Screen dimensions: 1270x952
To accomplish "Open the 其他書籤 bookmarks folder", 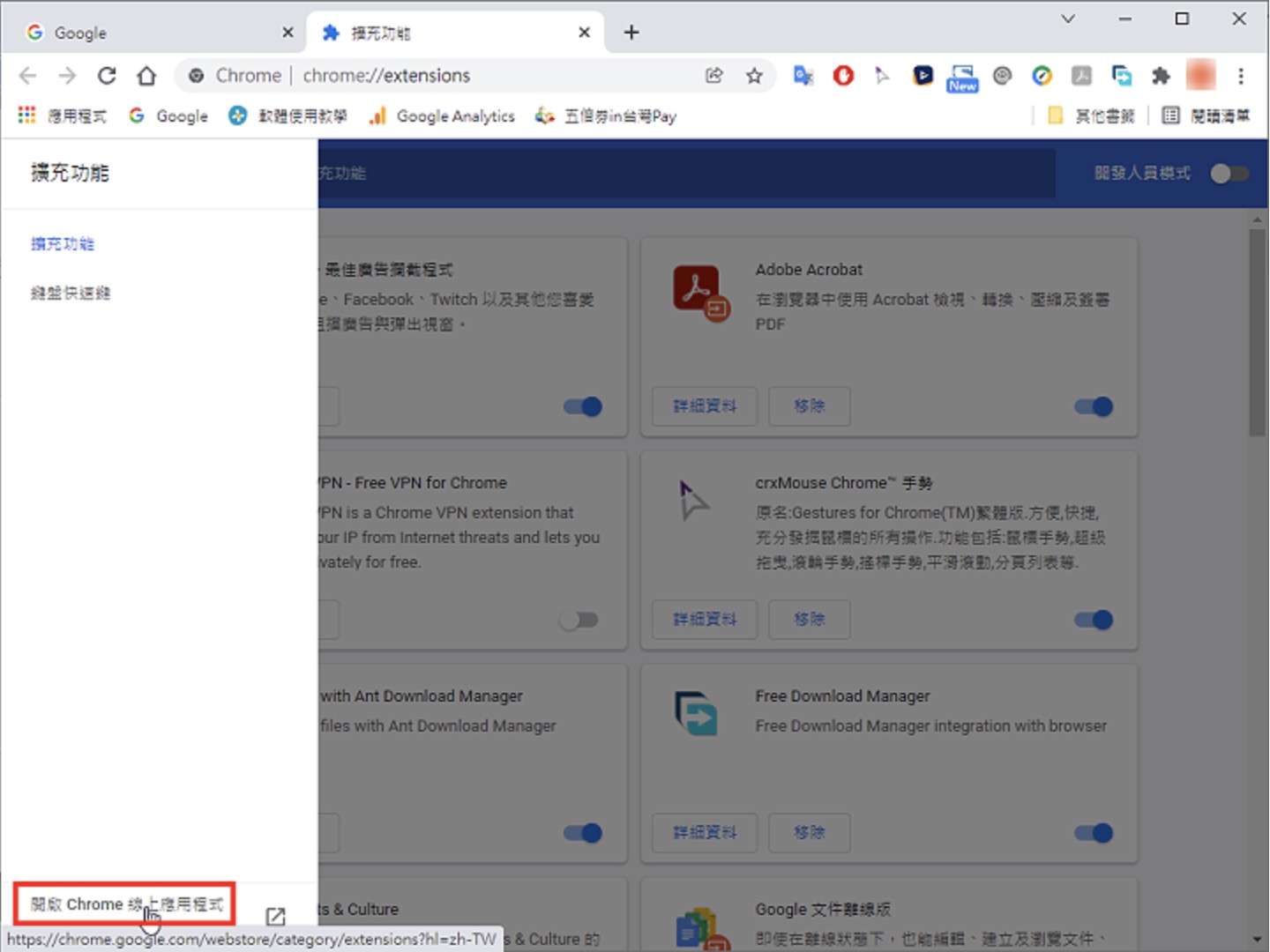I will coord(1090,115).
